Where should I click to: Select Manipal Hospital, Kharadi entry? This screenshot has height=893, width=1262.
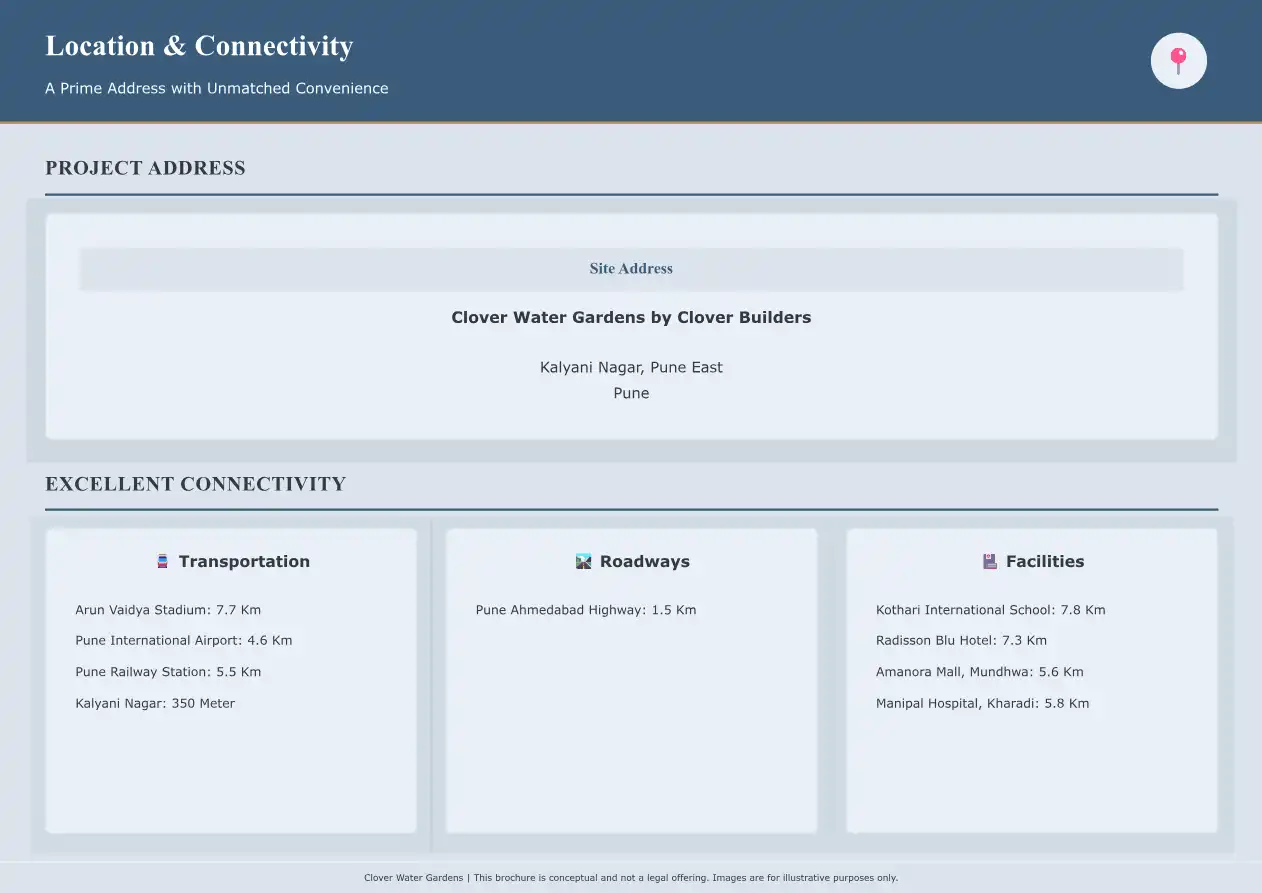[x=982, y=703]
